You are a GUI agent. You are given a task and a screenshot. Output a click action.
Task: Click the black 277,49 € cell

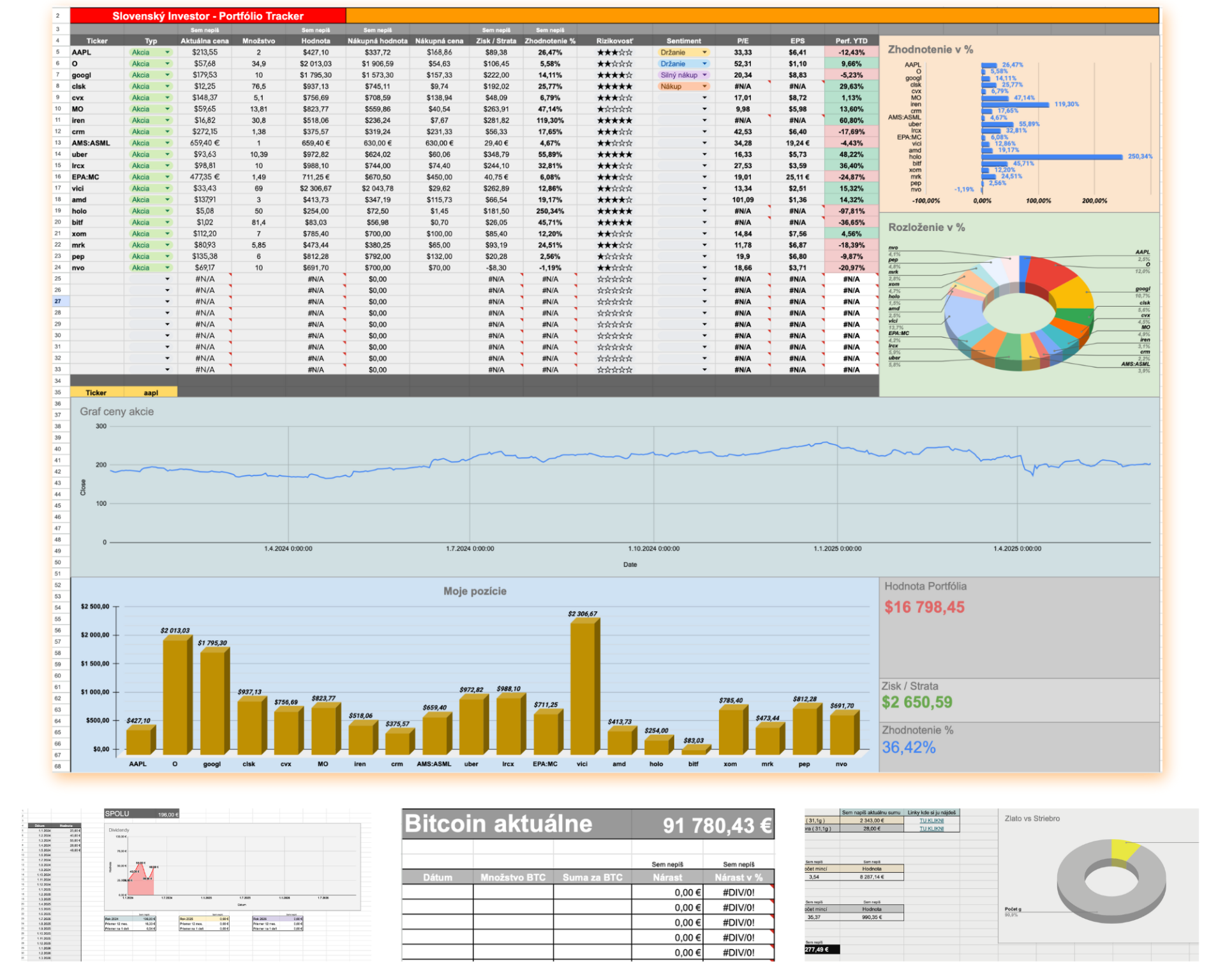point(822,949)
